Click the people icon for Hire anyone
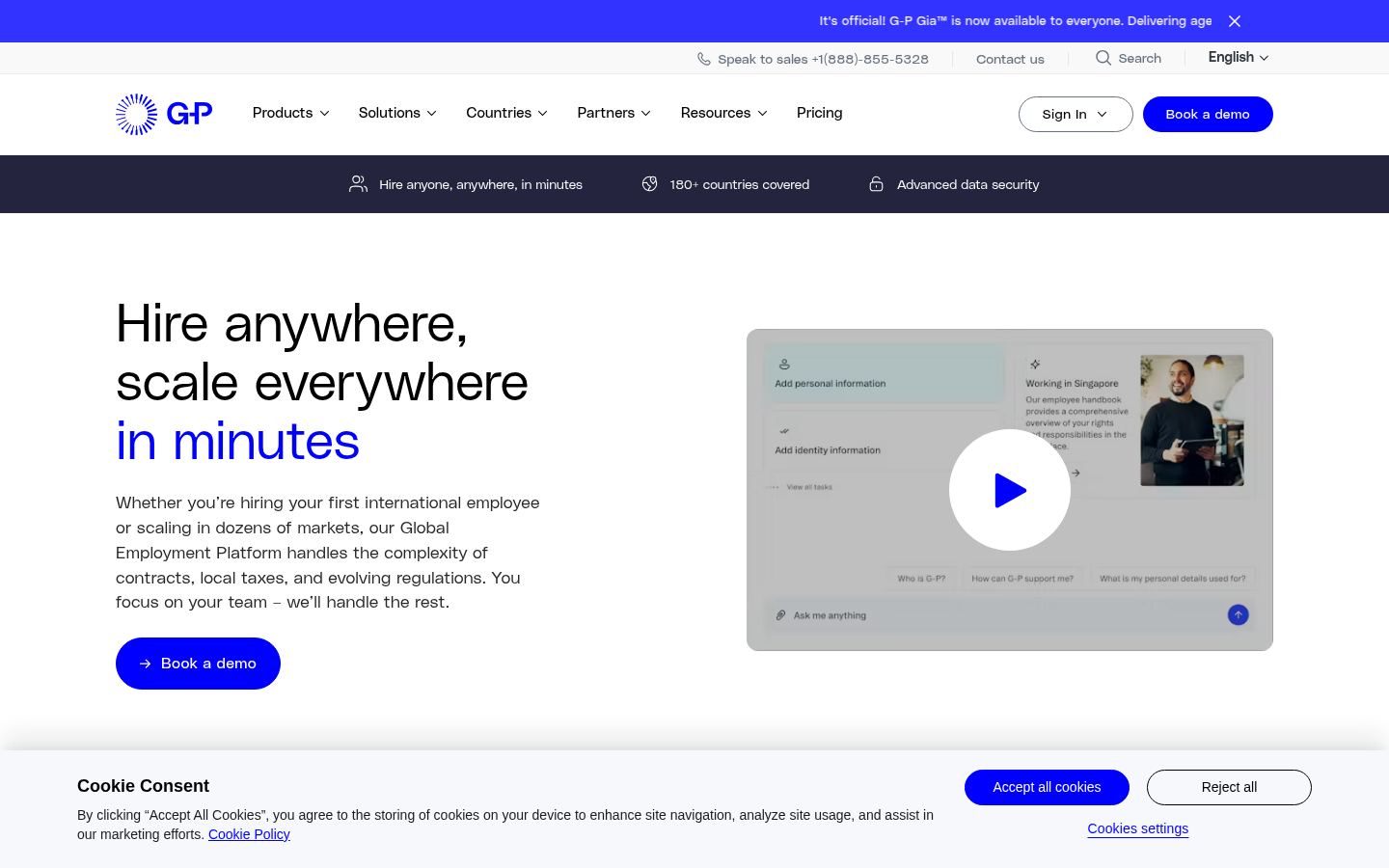The image size is (1389, 868). click(358, 184)
